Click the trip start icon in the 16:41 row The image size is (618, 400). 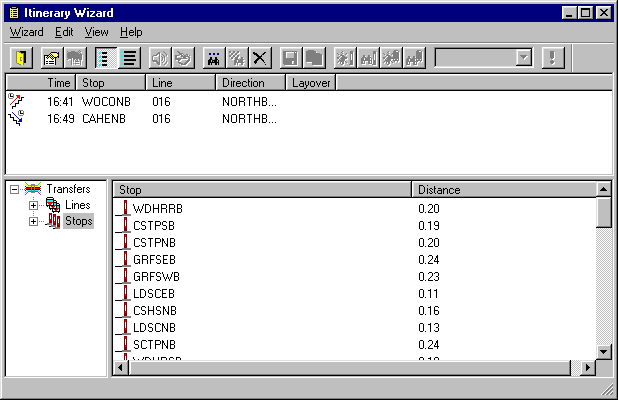16,100
